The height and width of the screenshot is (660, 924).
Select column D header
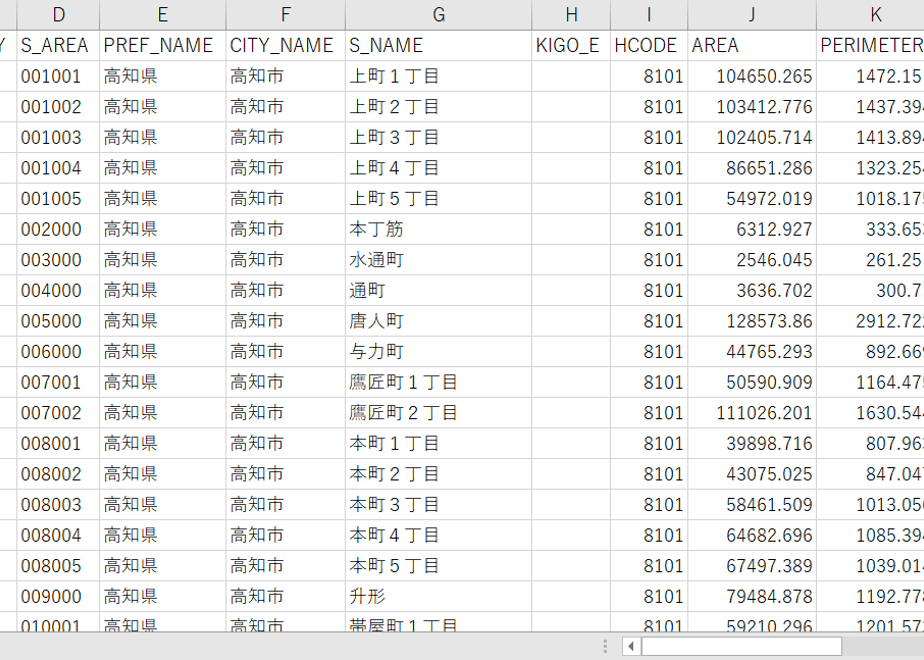point(58,15)
